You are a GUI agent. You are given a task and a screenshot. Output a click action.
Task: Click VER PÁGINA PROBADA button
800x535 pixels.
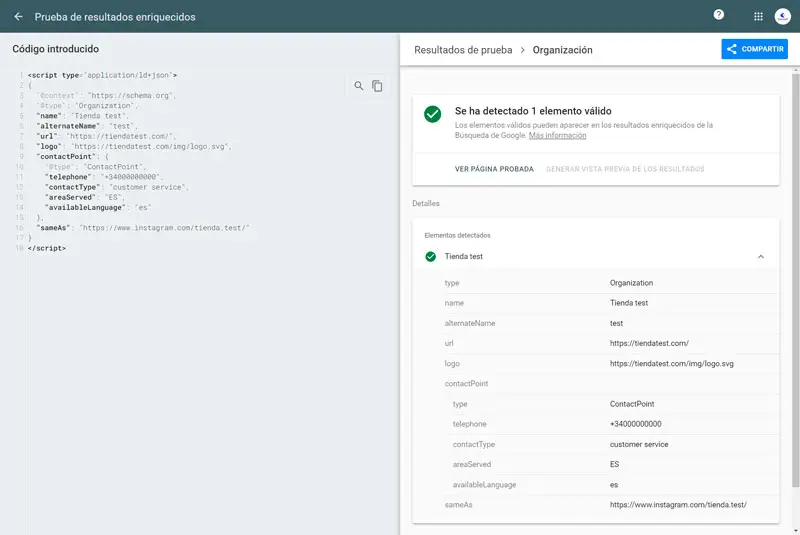494,169
